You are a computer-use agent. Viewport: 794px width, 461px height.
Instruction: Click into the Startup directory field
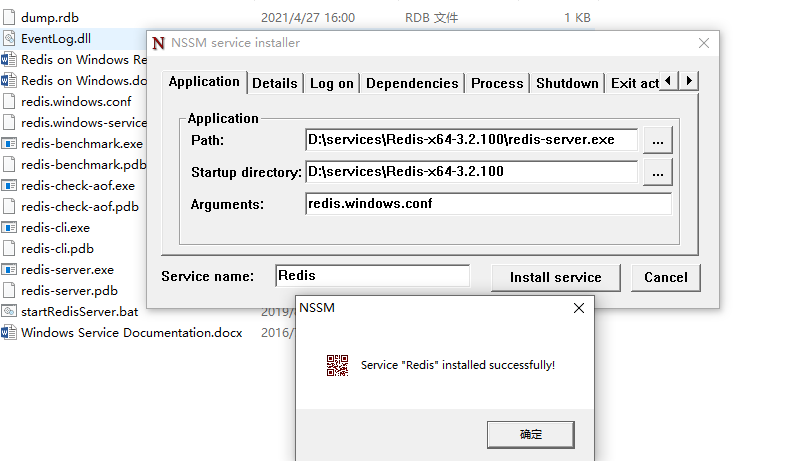click(x=471, y=172)
